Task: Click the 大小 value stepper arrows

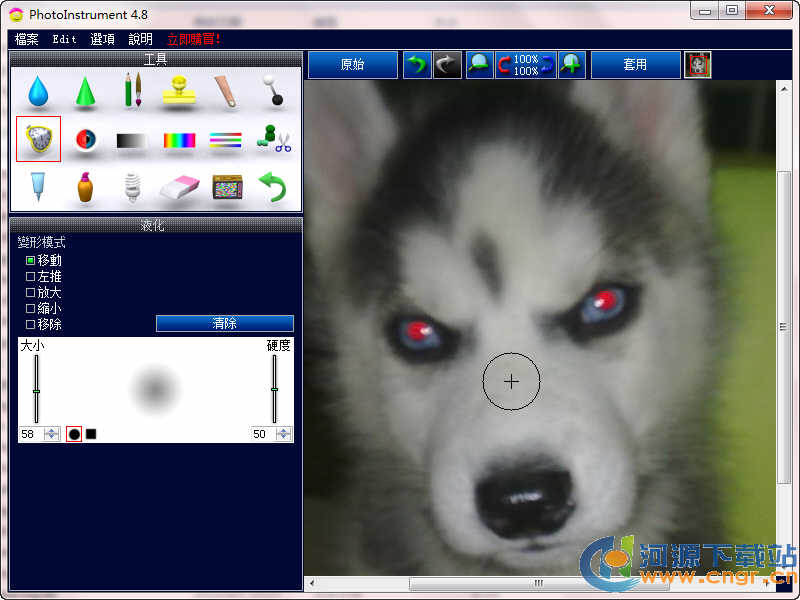Action: (x=52, y=434)
